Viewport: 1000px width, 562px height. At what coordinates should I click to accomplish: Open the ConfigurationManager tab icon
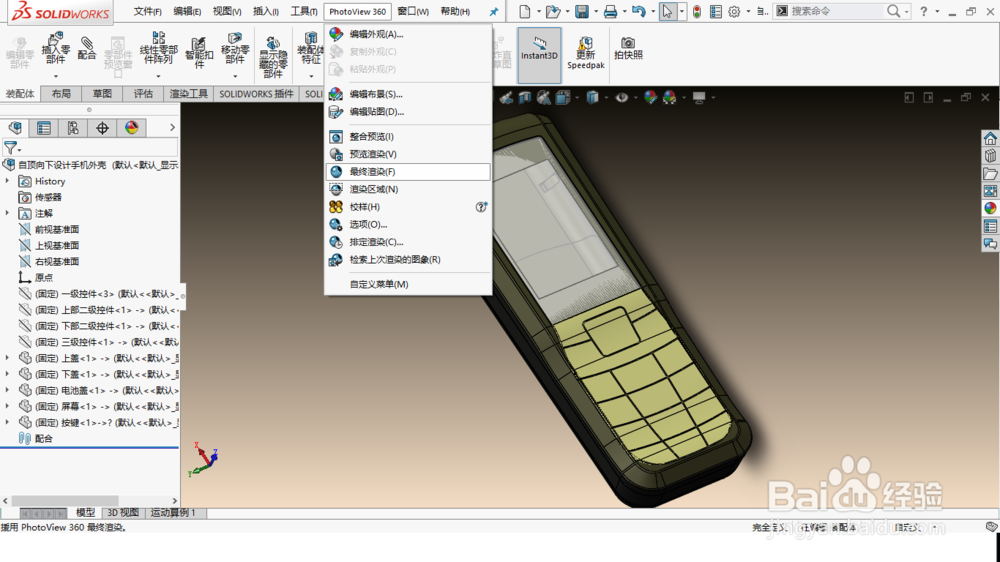click(73, 128)
